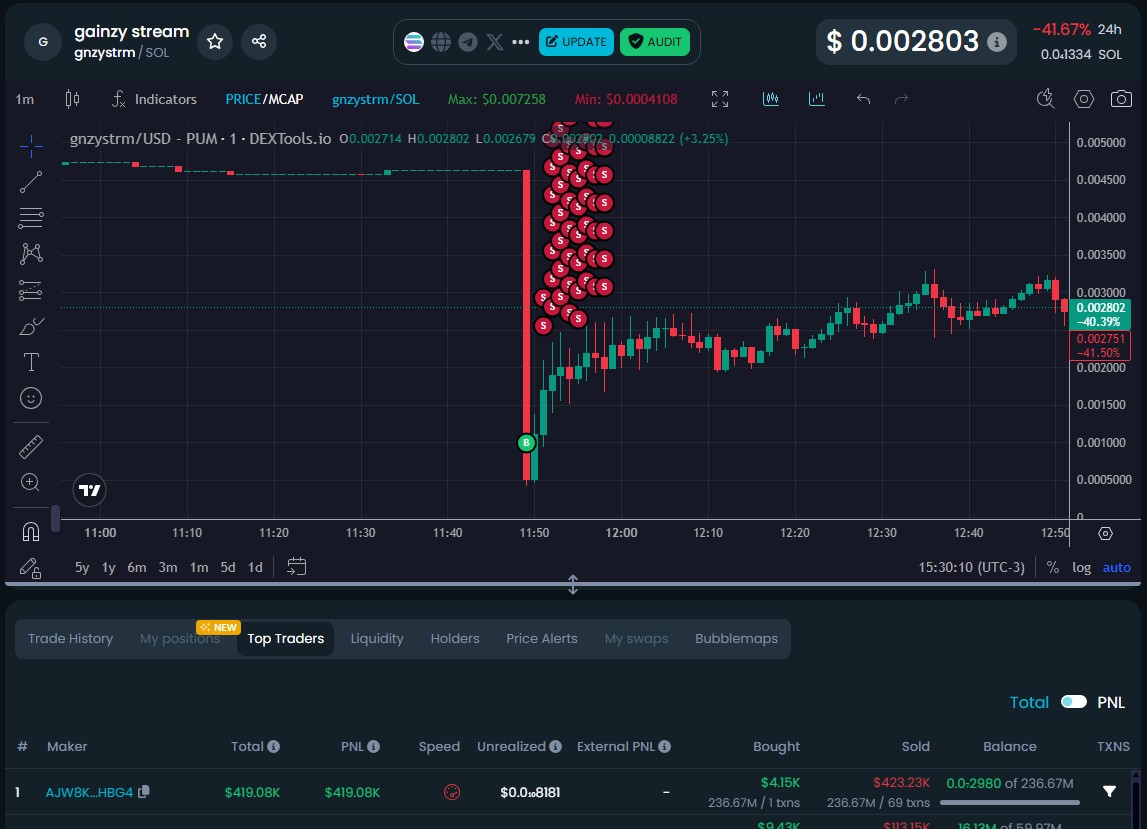Redo chart action arrow
This screenshot has height=829, width=1147.
pos(901,99)
